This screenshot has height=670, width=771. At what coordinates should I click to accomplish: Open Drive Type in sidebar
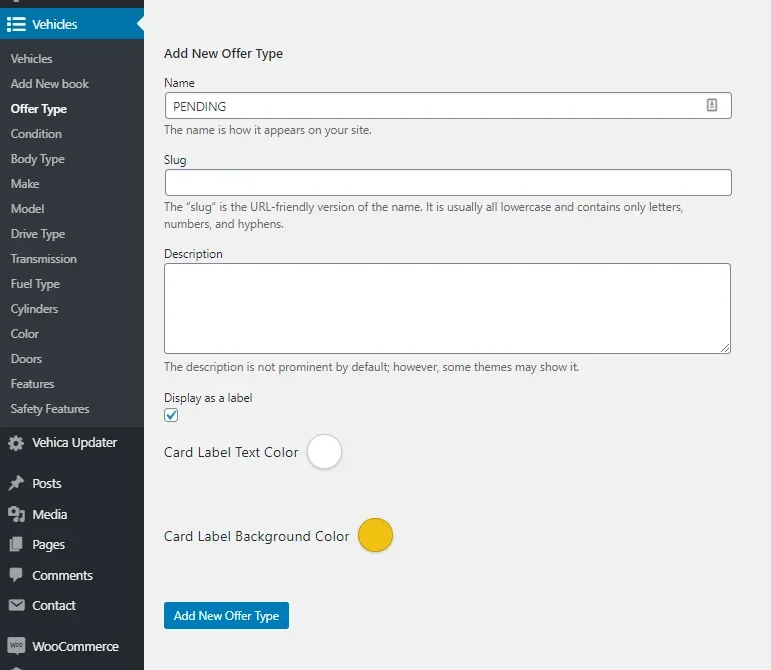coord(38,234)
